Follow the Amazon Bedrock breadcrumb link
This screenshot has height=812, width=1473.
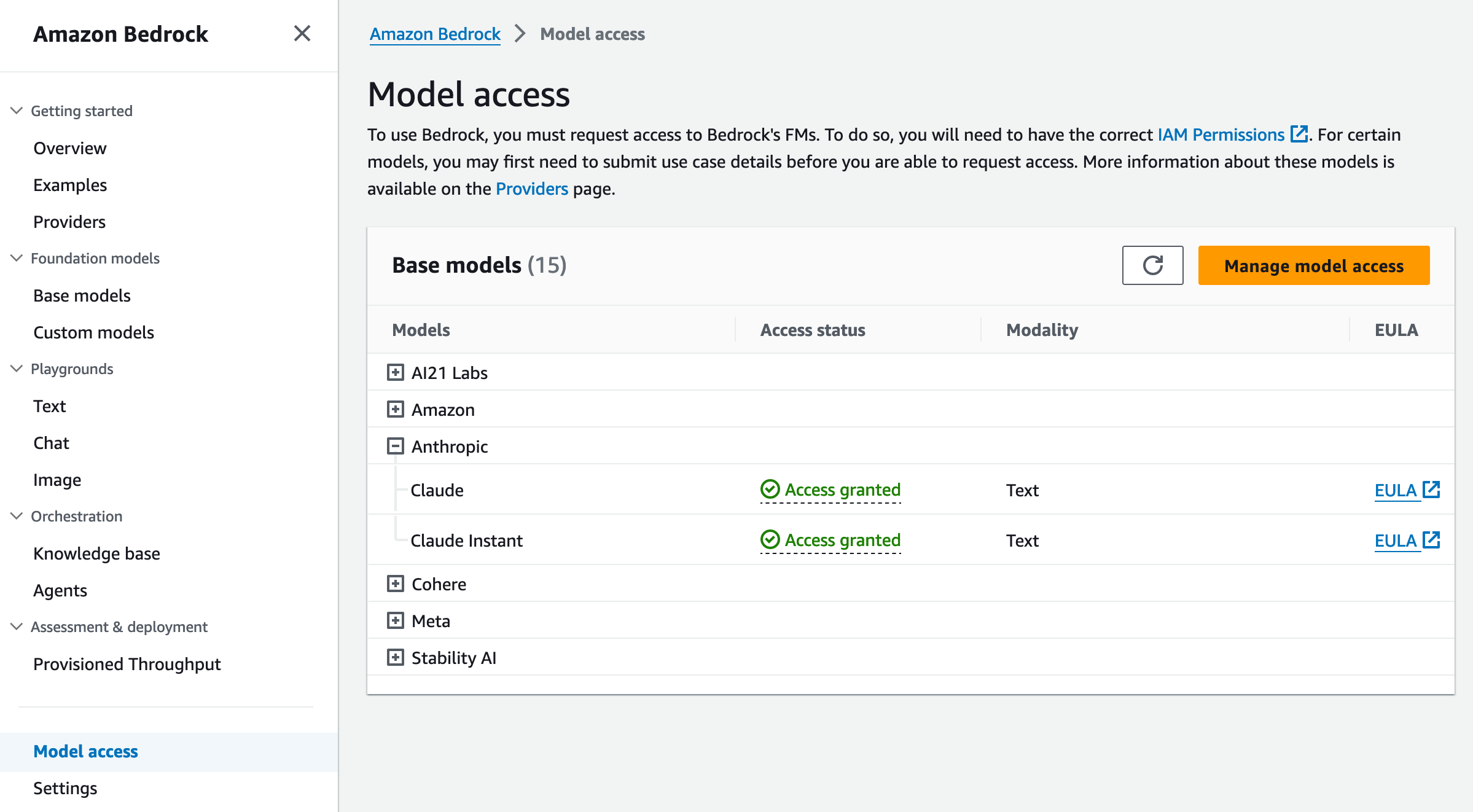coord(435,34)
